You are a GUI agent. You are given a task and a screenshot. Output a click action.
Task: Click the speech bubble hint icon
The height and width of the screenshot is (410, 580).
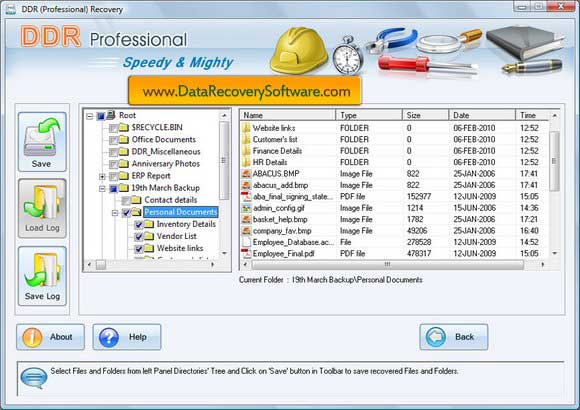tap(34, 378)
